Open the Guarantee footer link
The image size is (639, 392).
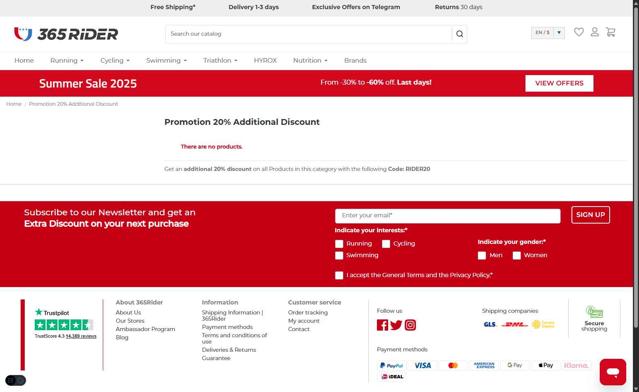[216, 358]
